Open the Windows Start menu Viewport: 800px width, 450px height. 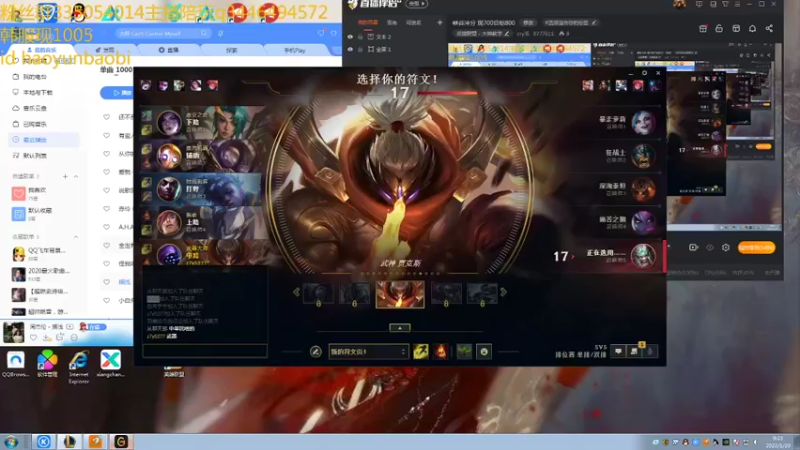[11, 442]
